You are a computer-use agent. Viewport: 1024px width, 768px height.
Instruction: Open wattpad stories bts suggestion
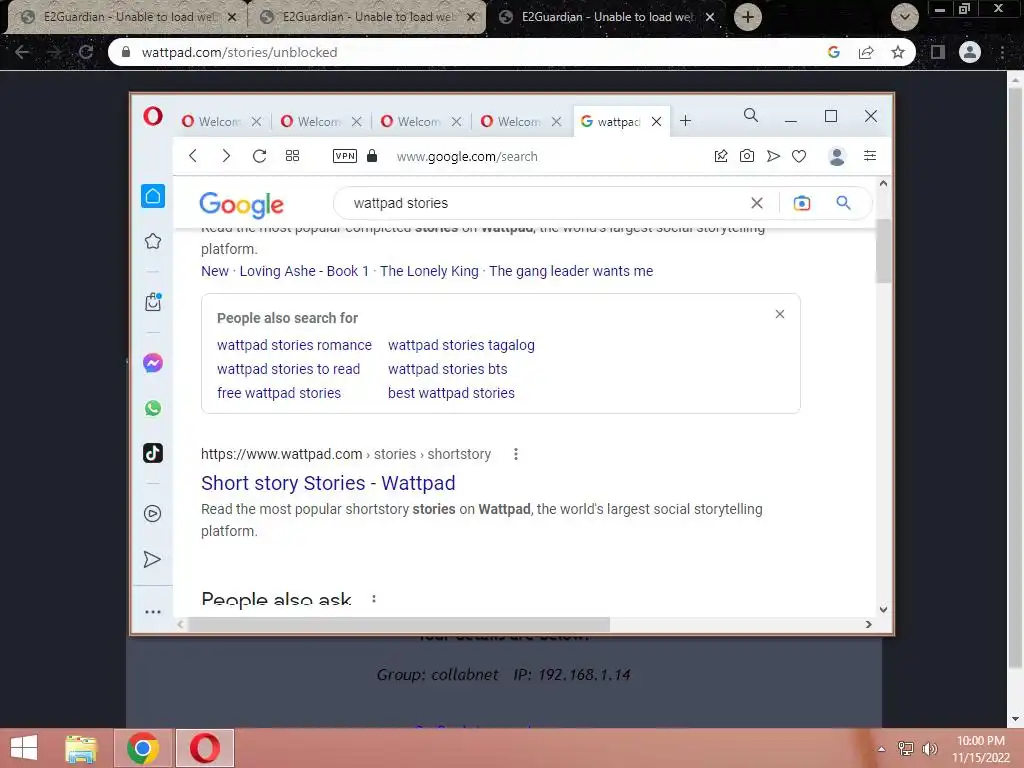coord(447,369)
